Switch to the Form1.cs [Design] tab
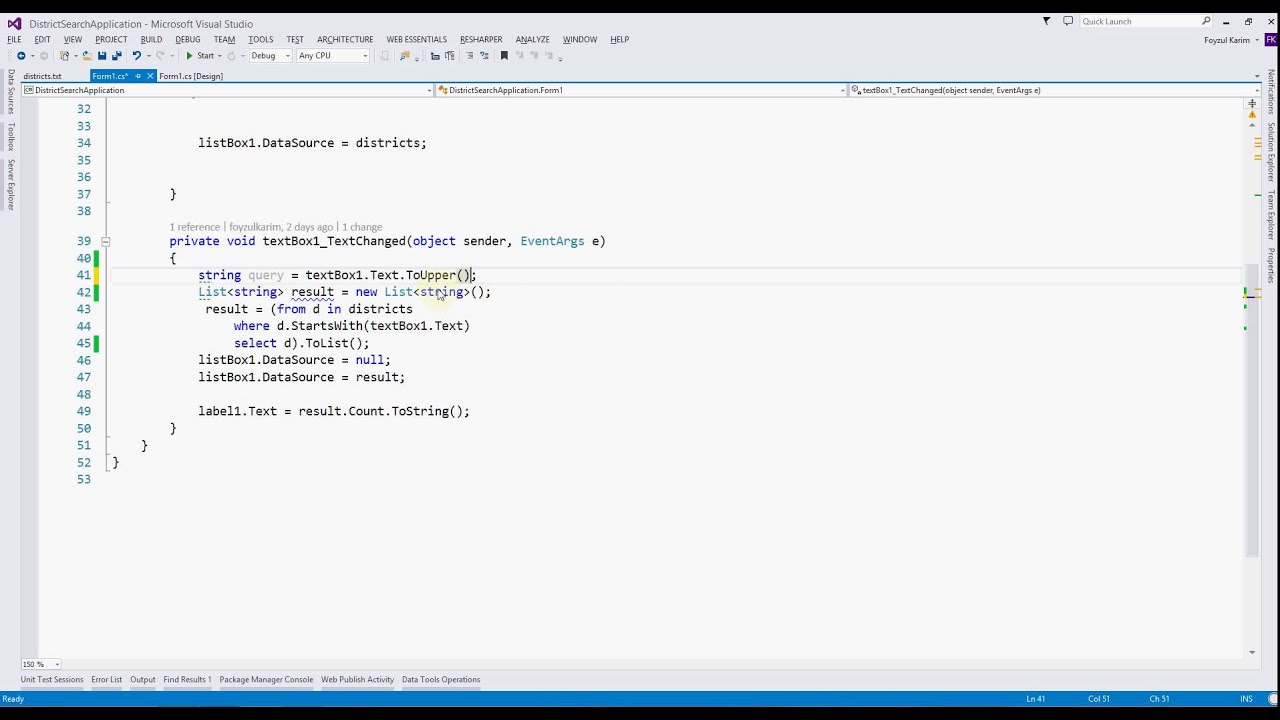The height and width of the screenshot is (720, 1280). tap(191, 76)
